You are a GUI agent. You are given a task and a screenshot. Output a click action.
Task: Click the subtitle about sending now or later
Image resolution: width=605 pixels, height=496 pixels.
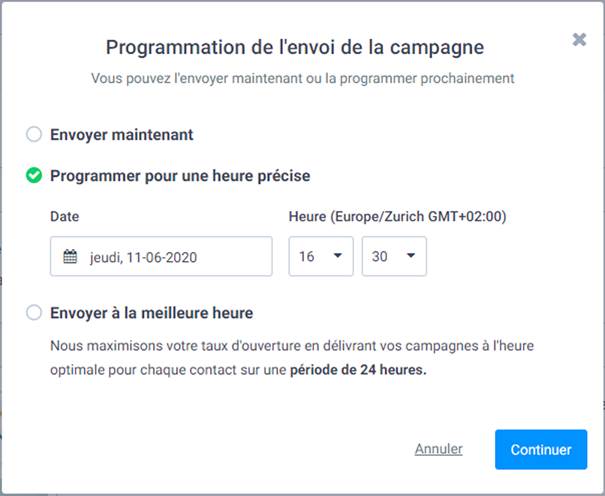tap(302, 77)
